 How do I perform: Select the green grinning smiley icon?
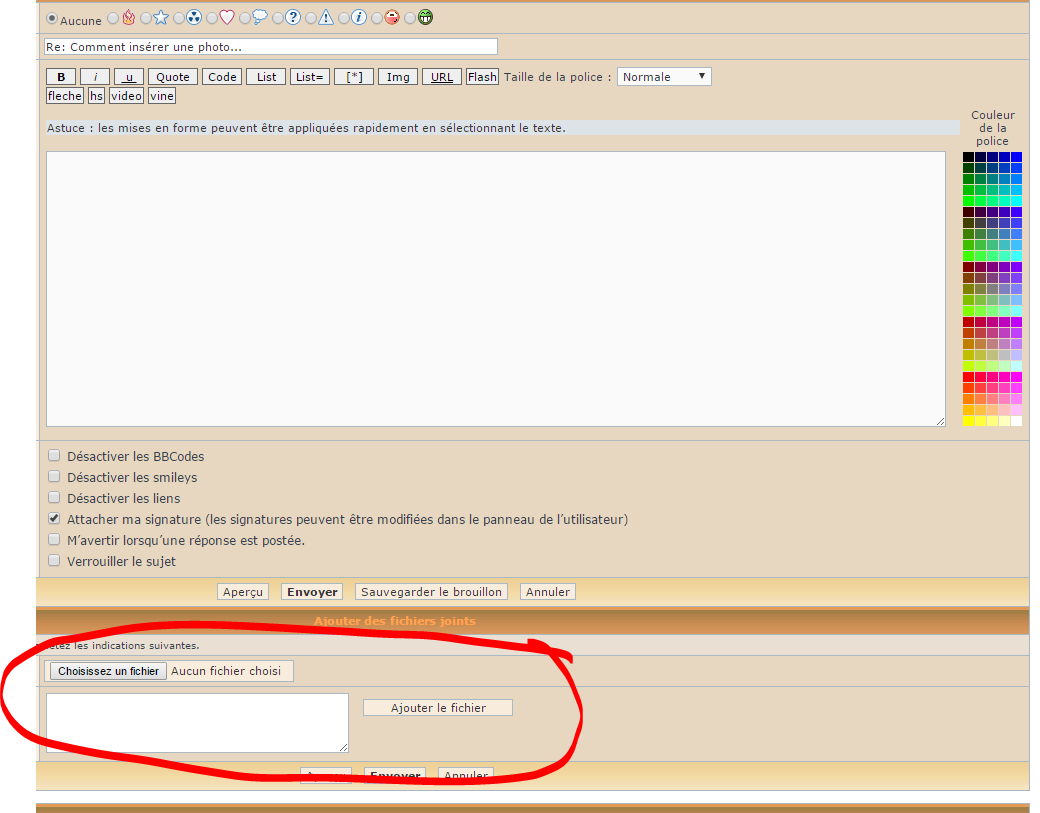click(x=425, y=17)
